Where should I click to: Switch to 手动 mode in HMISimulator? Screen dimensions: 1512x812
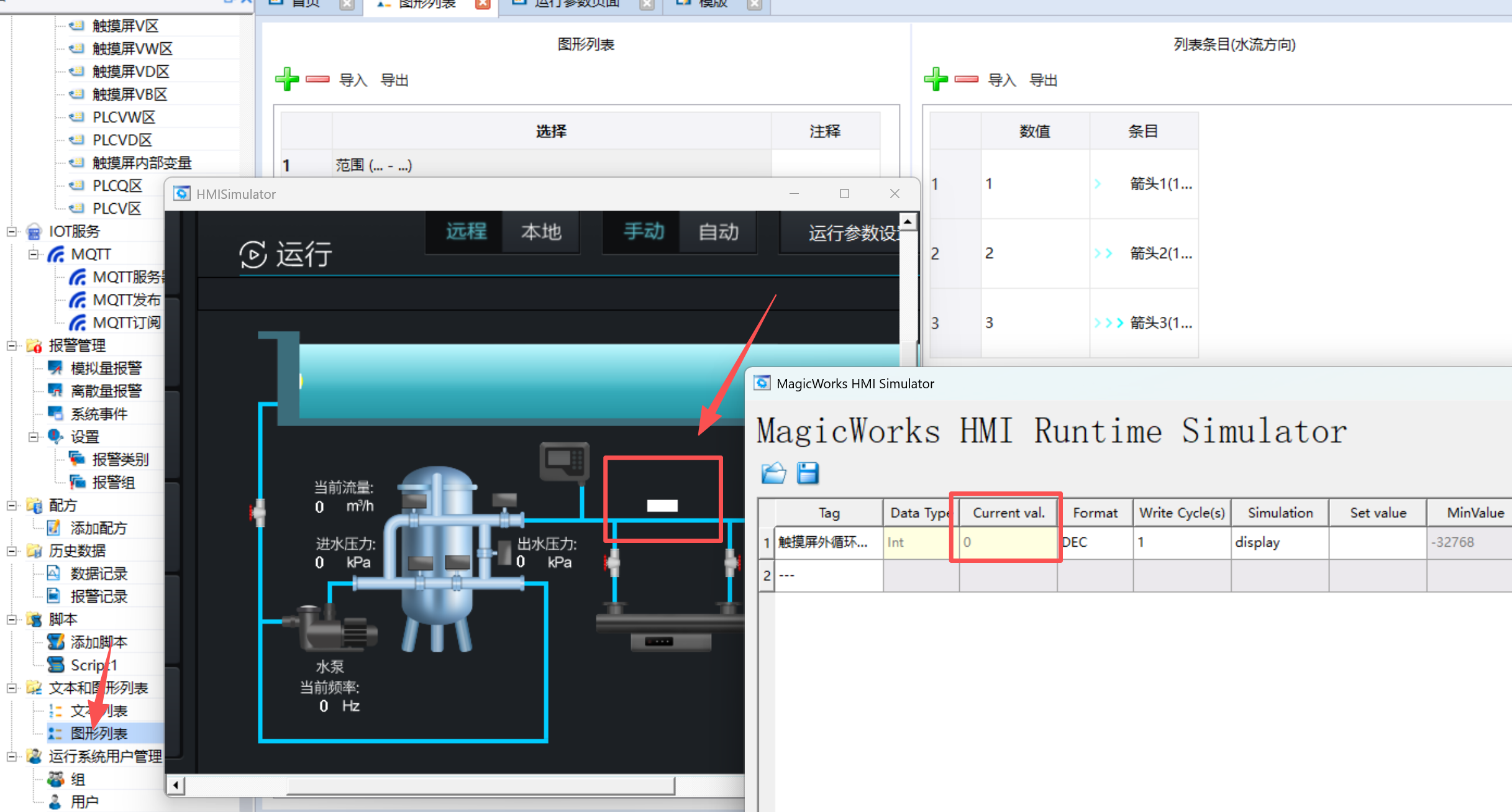643,231
